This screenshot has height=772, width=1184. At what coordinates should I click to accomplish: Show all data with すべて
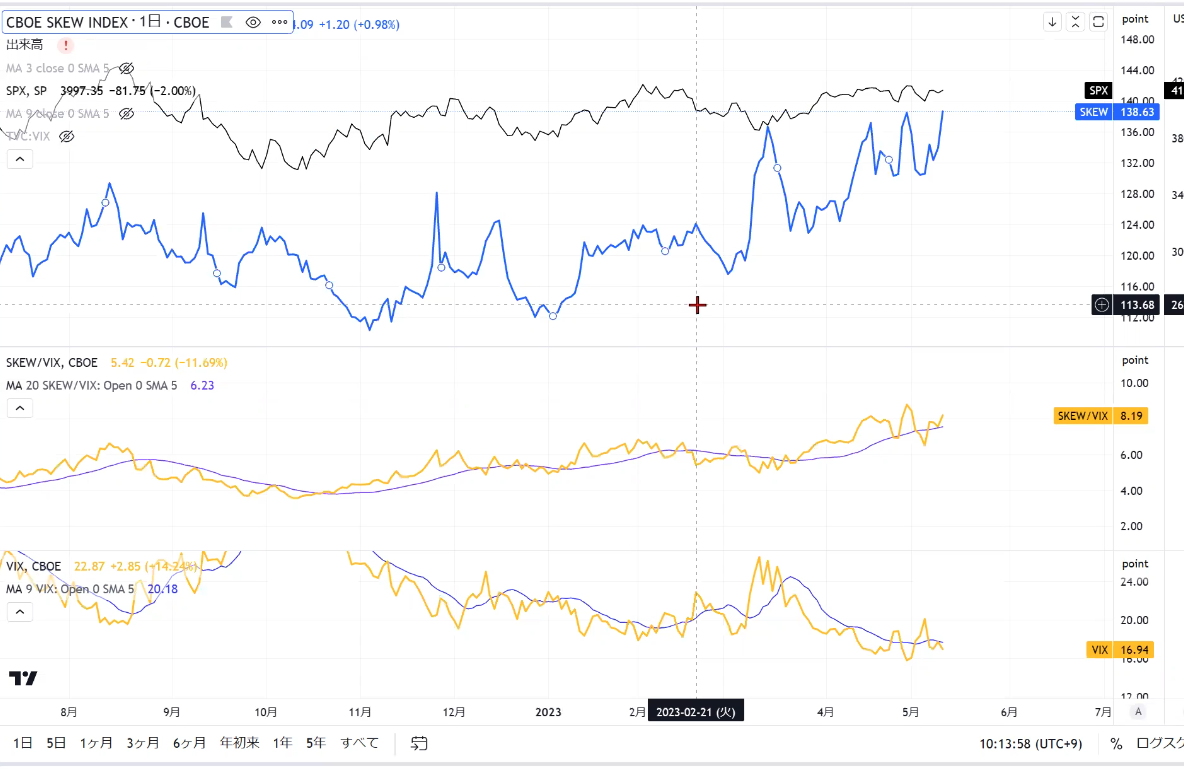tap(359, 743)
